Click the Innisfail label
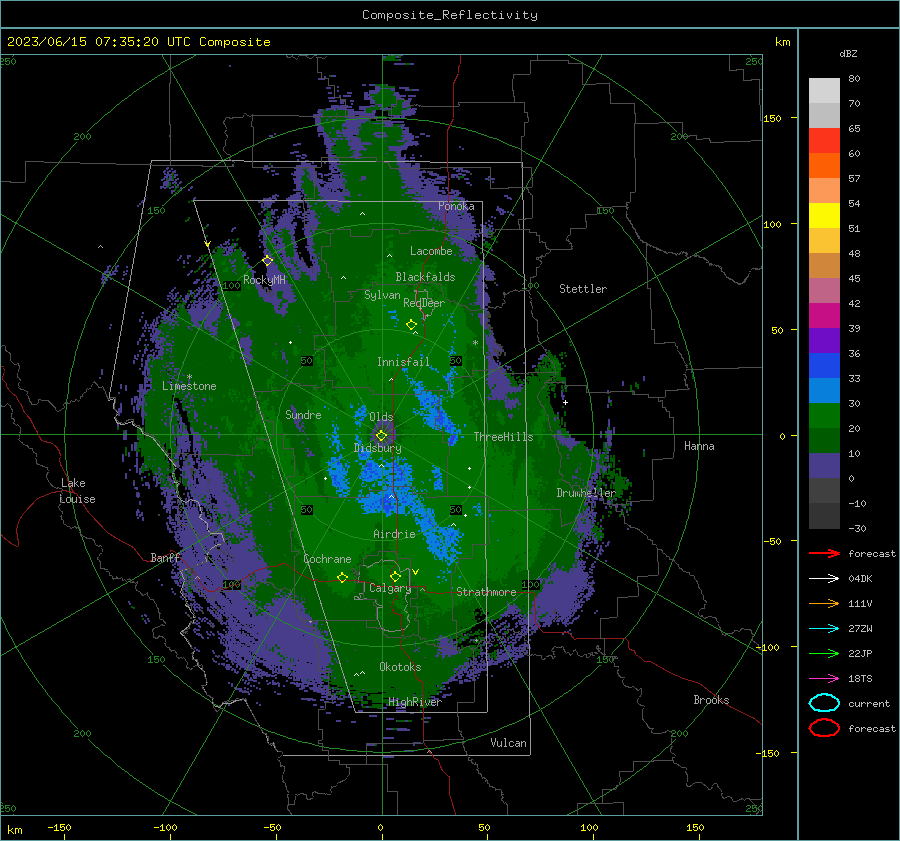The height and width of the screenshot is (841, 900). tap(403, 362)
